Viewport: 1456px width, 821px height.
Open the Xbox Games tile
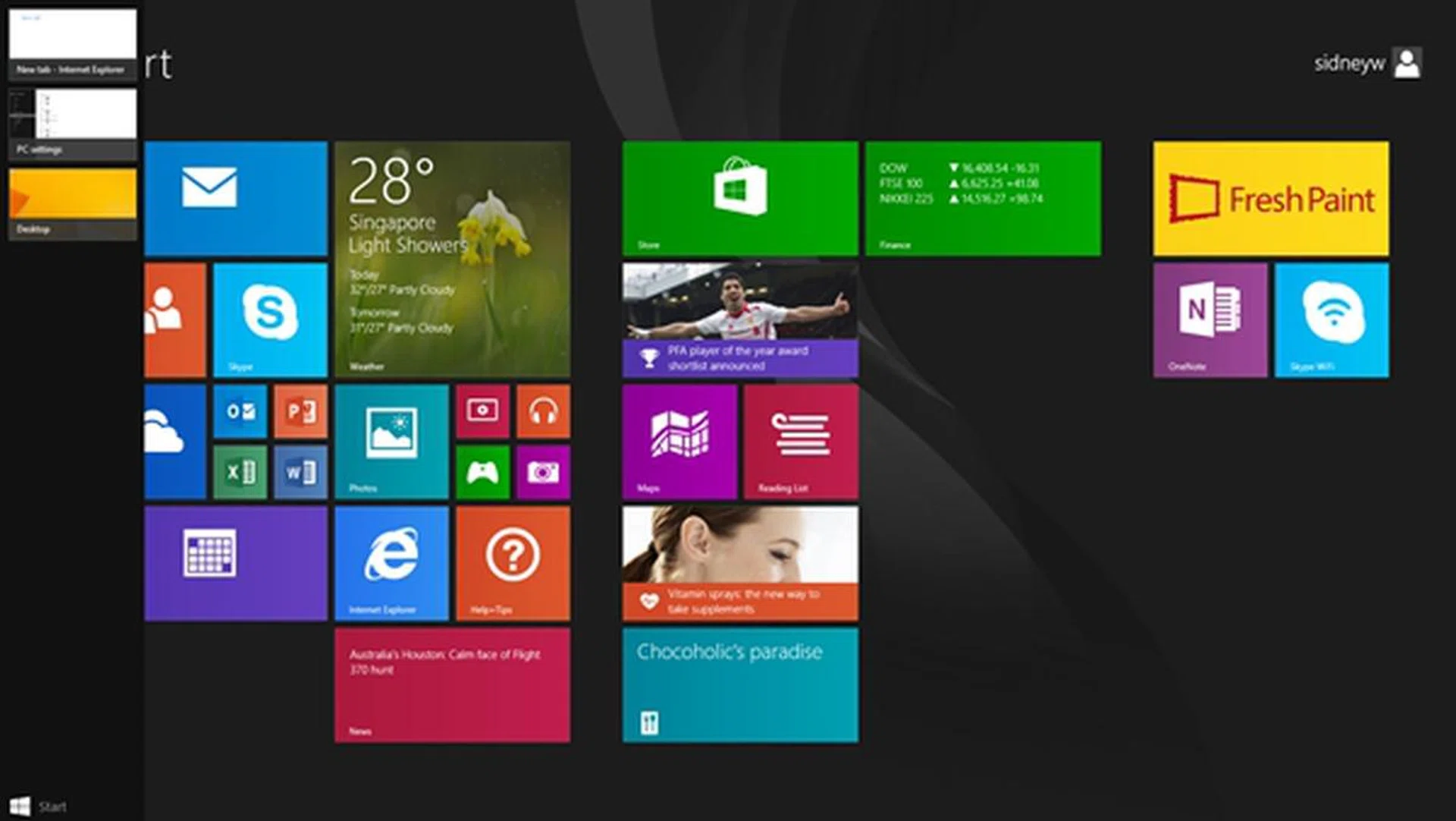tap(483, 470)
